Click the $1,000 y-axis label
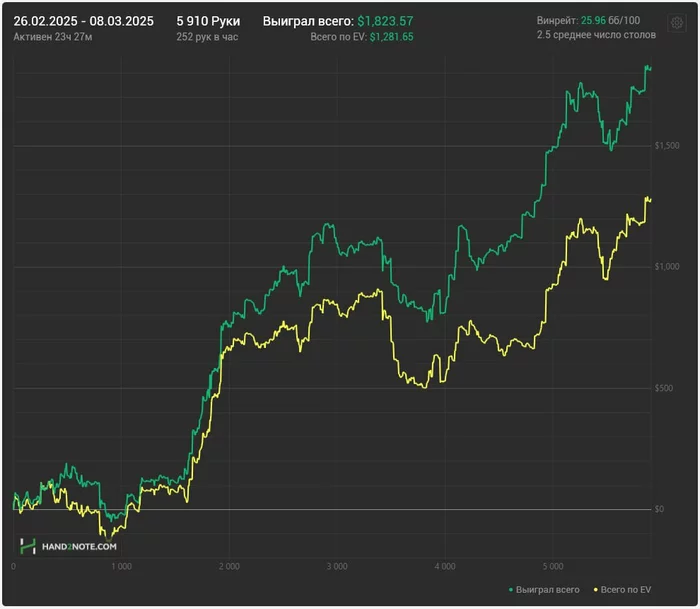The image size is (700, 609). (667, 267)
